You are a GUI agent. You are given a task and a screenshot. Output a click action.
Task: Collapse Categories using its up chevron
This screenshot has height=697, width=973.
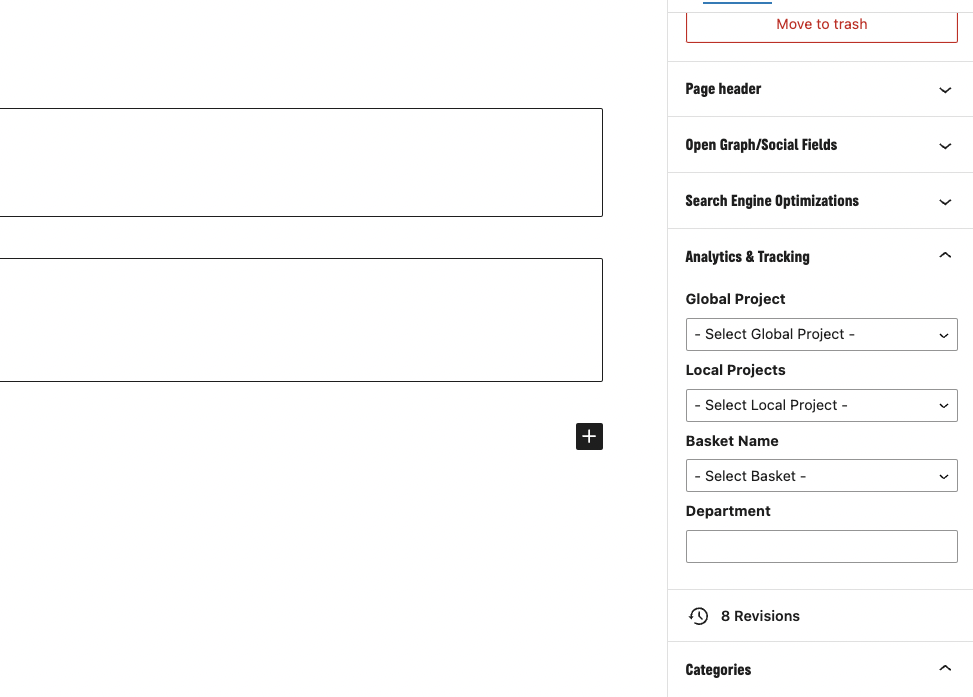[944, 668]
